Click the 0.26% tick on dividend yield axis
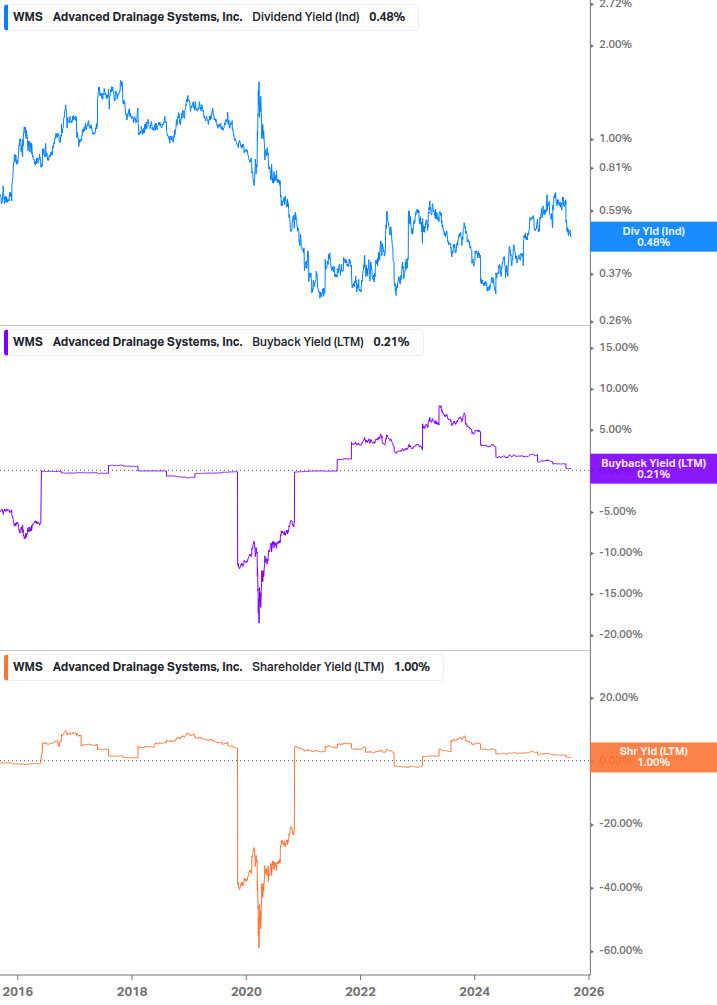This screenshot has width=717, height=1005. pos(615,320)
